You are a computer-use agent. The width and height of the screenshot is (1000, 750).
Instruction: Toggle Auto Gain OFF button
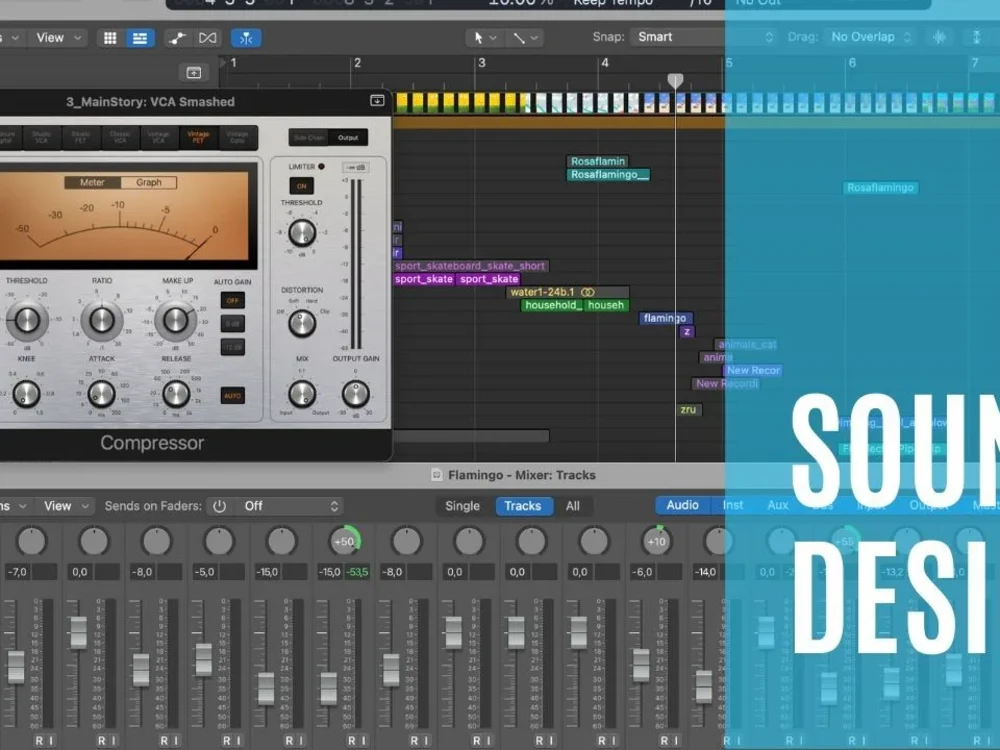(232, 300)
